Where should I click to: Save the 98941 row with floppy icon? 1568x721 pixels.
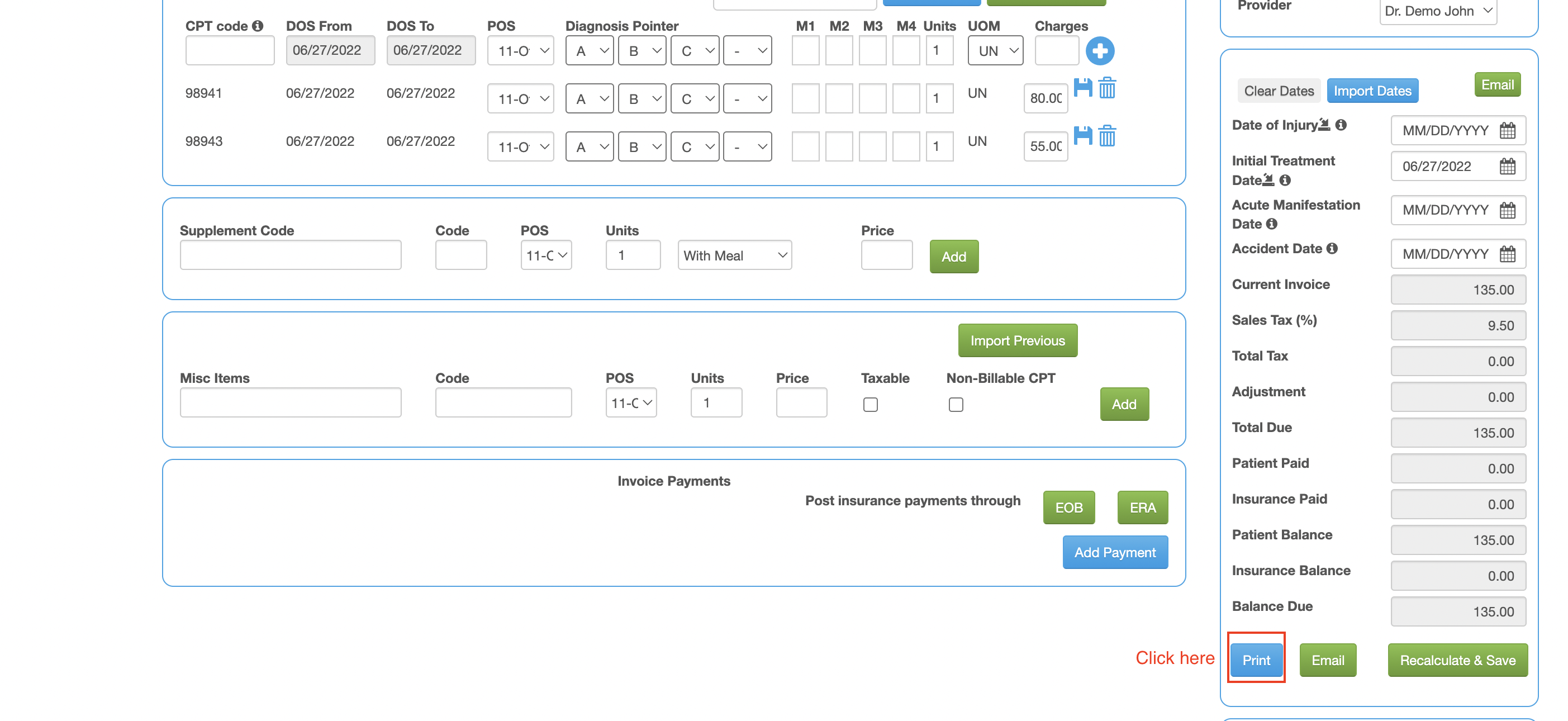[1083, 88]
